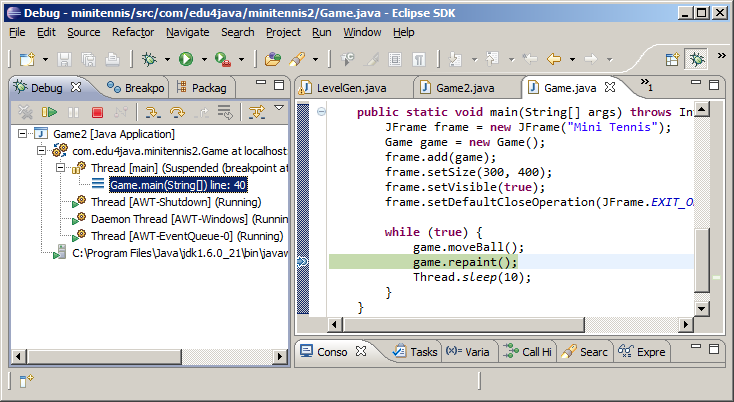Screen dimensions: 734x402
Task: Toggle Block Selection Mode icon
Action: click(x=395, y=59)
